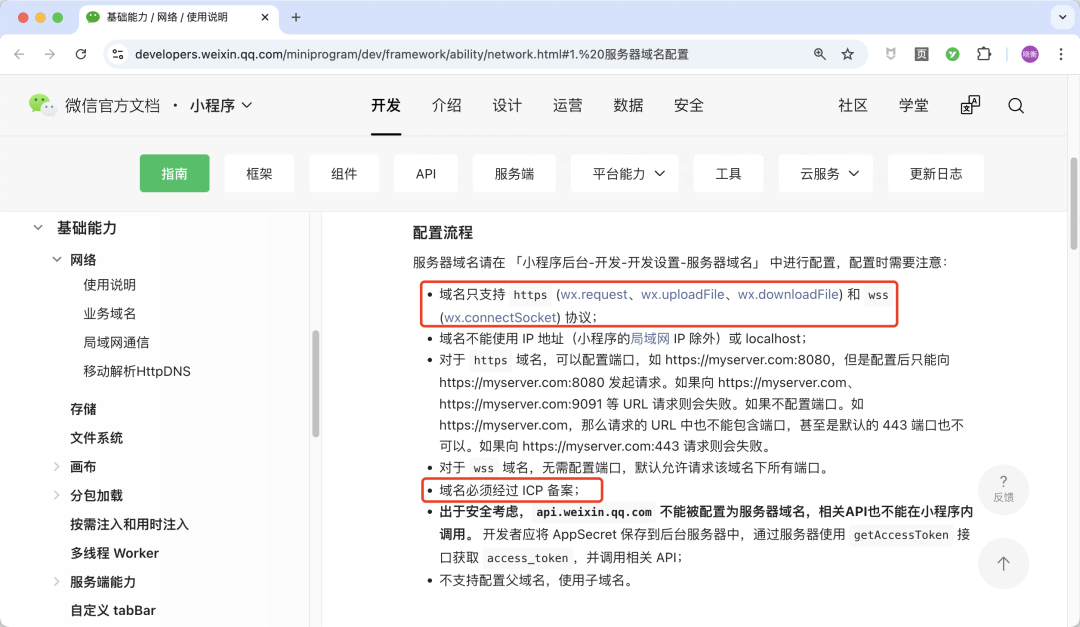
Task: Open 存储 in the sidebar
Action: 83,409
